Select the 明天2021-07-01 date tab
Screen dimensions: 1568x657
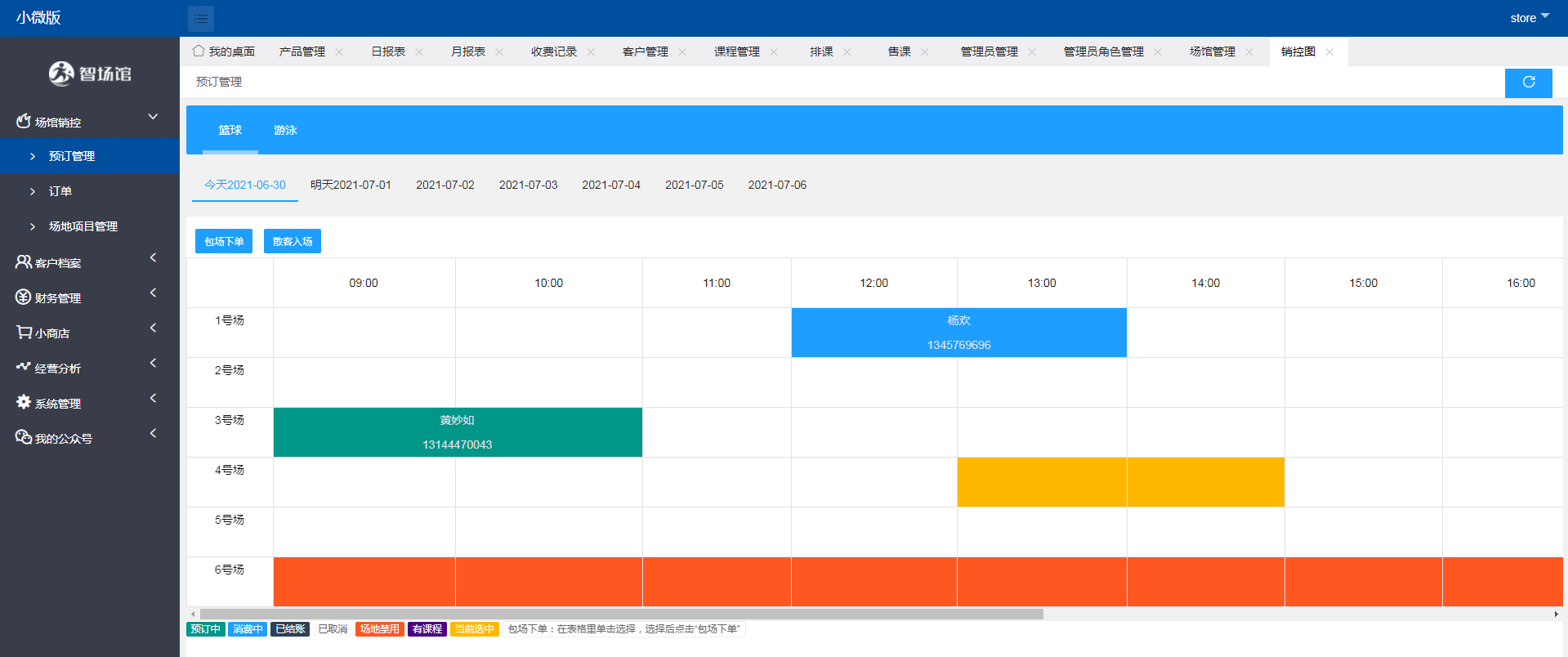pyautogui.click(x=351, y=185)
